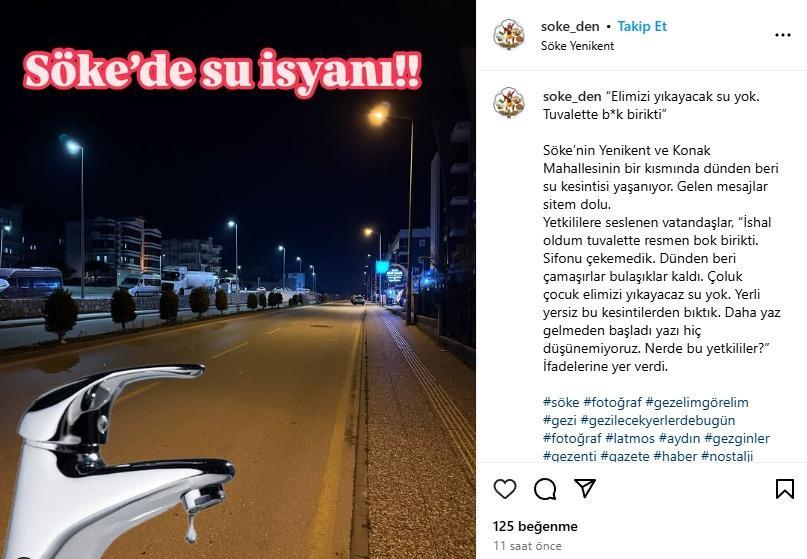Click the soke_den avatar in the header
807x559 pixels.
[509, 34]
